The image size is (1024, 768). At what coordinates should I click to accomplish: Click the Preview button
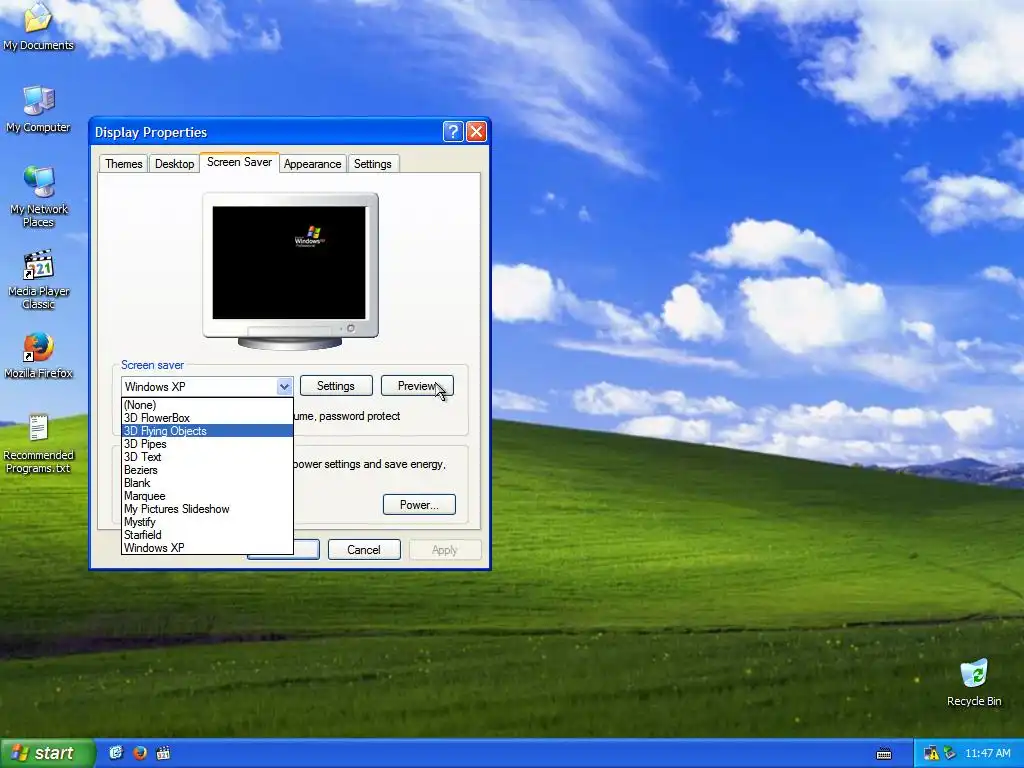coord(417,386)
